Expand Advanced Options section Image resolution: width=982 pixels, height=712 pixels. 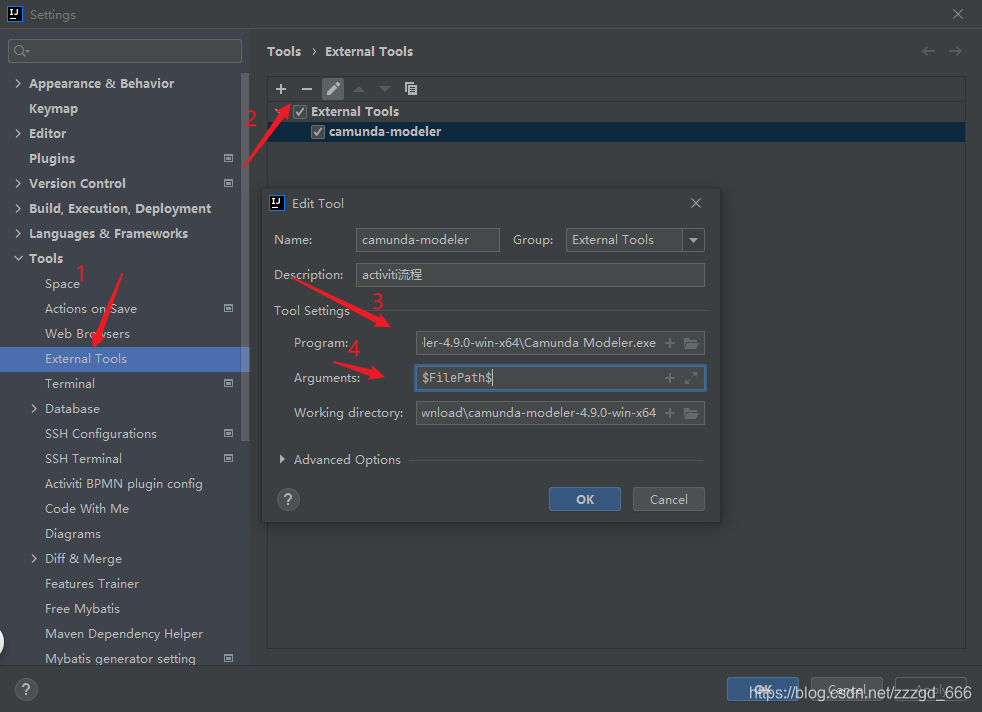(x=282, y=460)
